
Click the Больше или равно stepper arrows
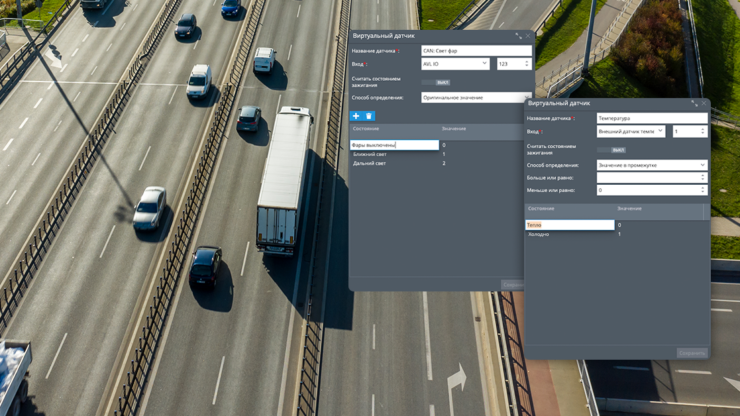coord(702,178)
